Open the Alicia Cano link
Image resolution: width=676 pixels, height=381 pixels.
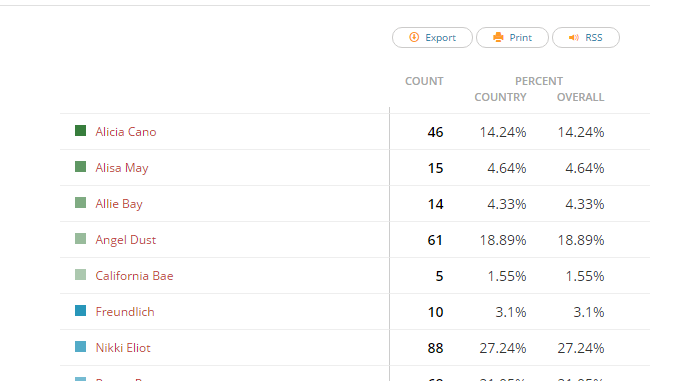click(x=126, y=132)
